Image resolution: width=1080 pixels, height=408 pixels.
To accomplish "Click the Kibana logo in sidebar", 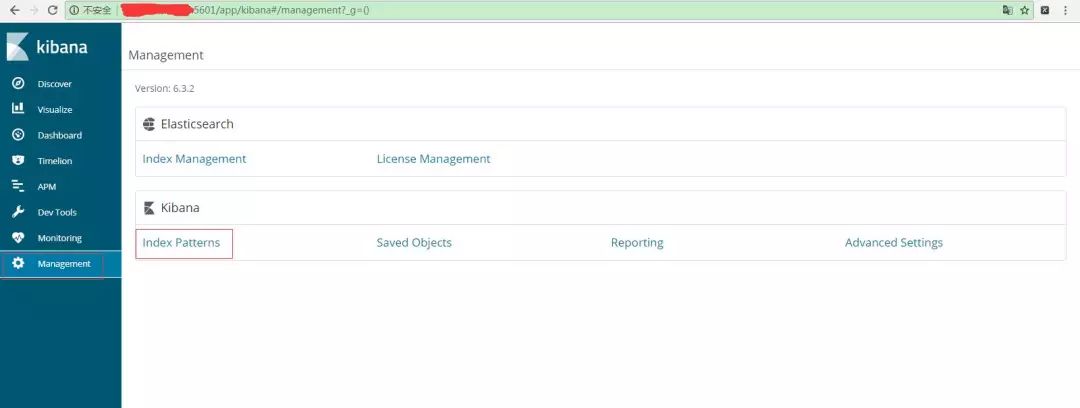I will pos(47,47).
